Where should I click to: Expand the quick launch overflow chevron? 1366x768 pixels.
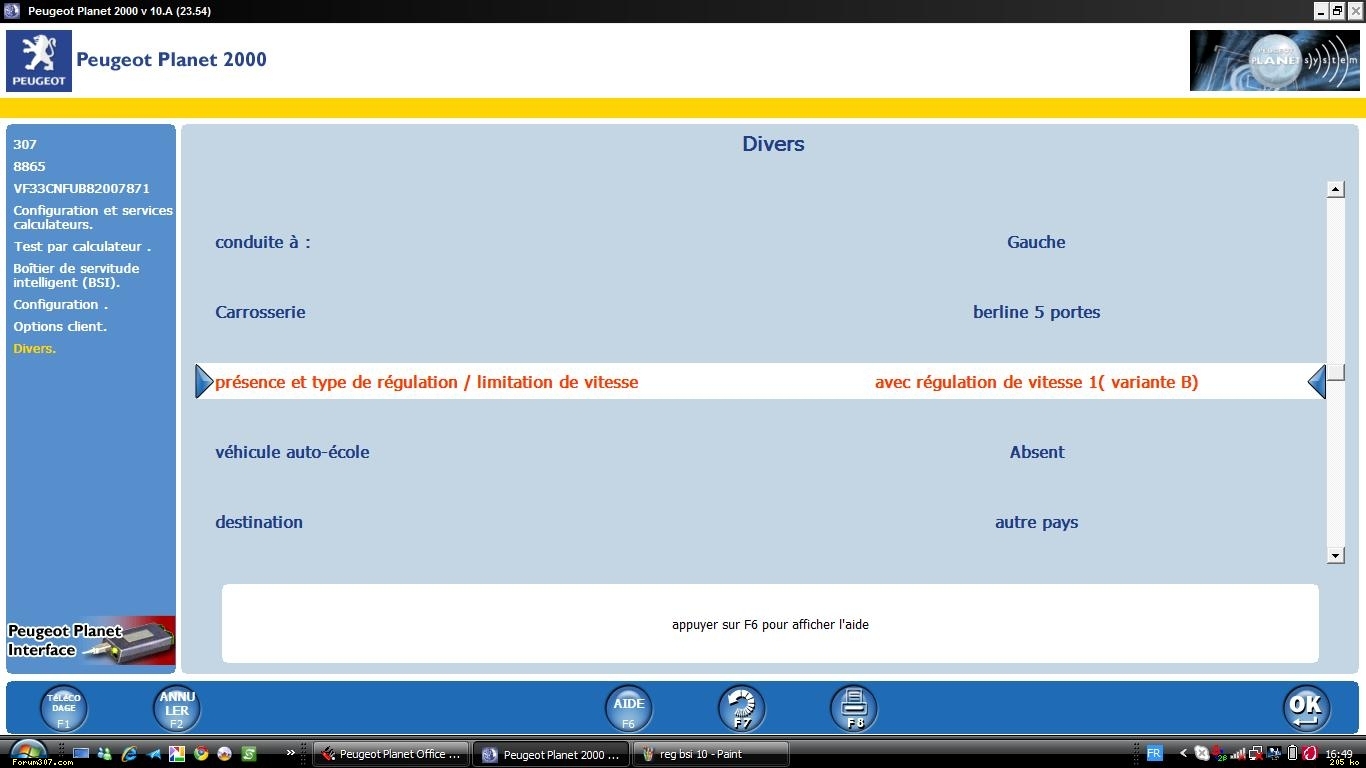[x=291, y=753]
